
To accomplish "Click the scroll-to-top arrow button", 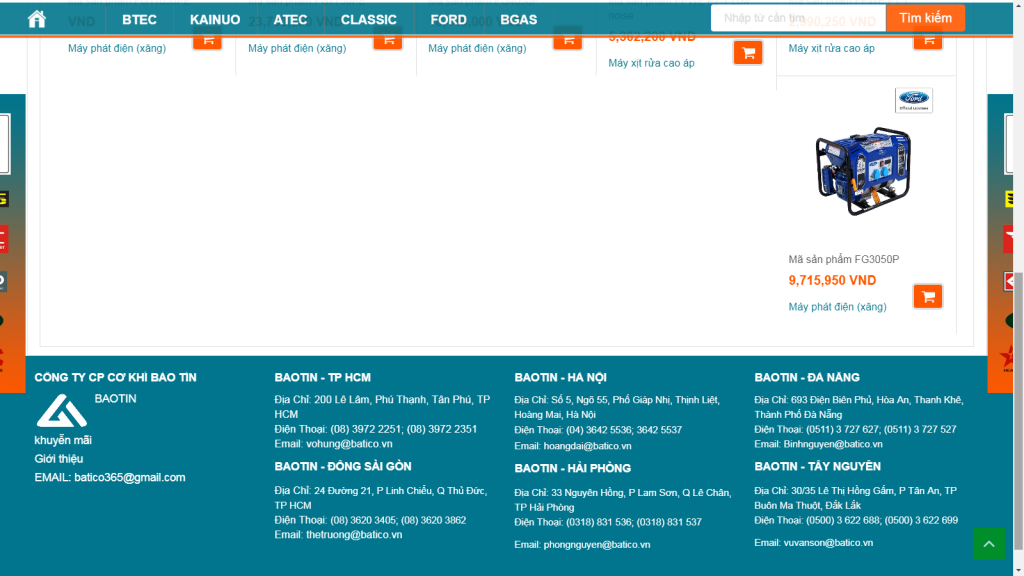I will (989, 544).
